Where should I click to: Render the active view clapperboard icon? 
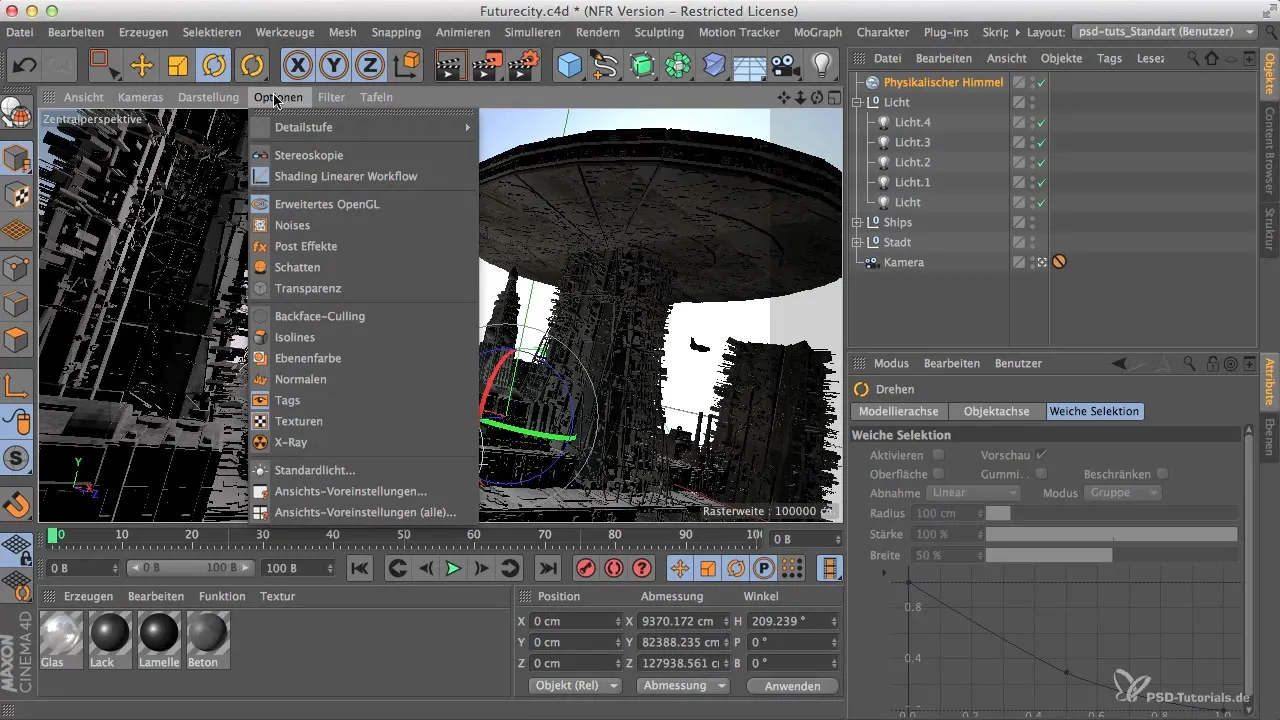pos(452,66)
